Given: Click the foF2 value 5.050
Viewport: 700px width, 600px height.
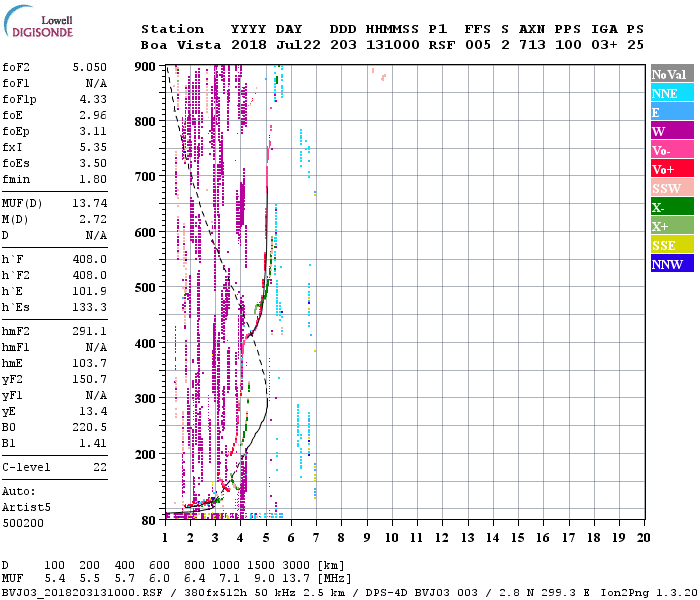Looking at the screenshot, I should [90, 67].
